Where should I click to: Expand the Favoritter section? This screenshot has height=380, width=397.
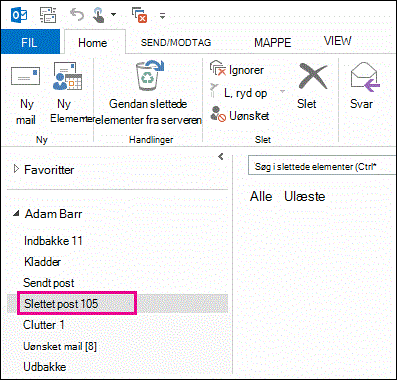pos(16,169)
